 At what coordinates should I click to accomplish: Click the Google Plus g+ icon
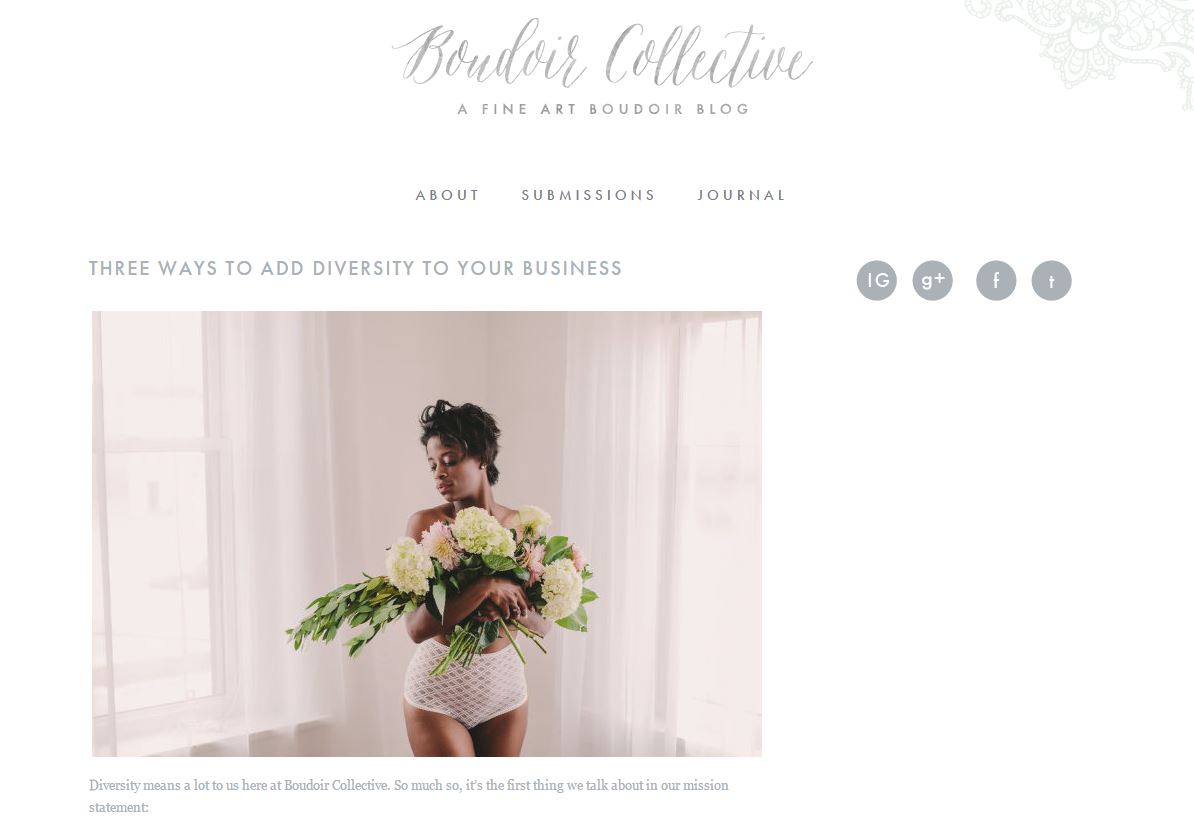click(933, 280)
